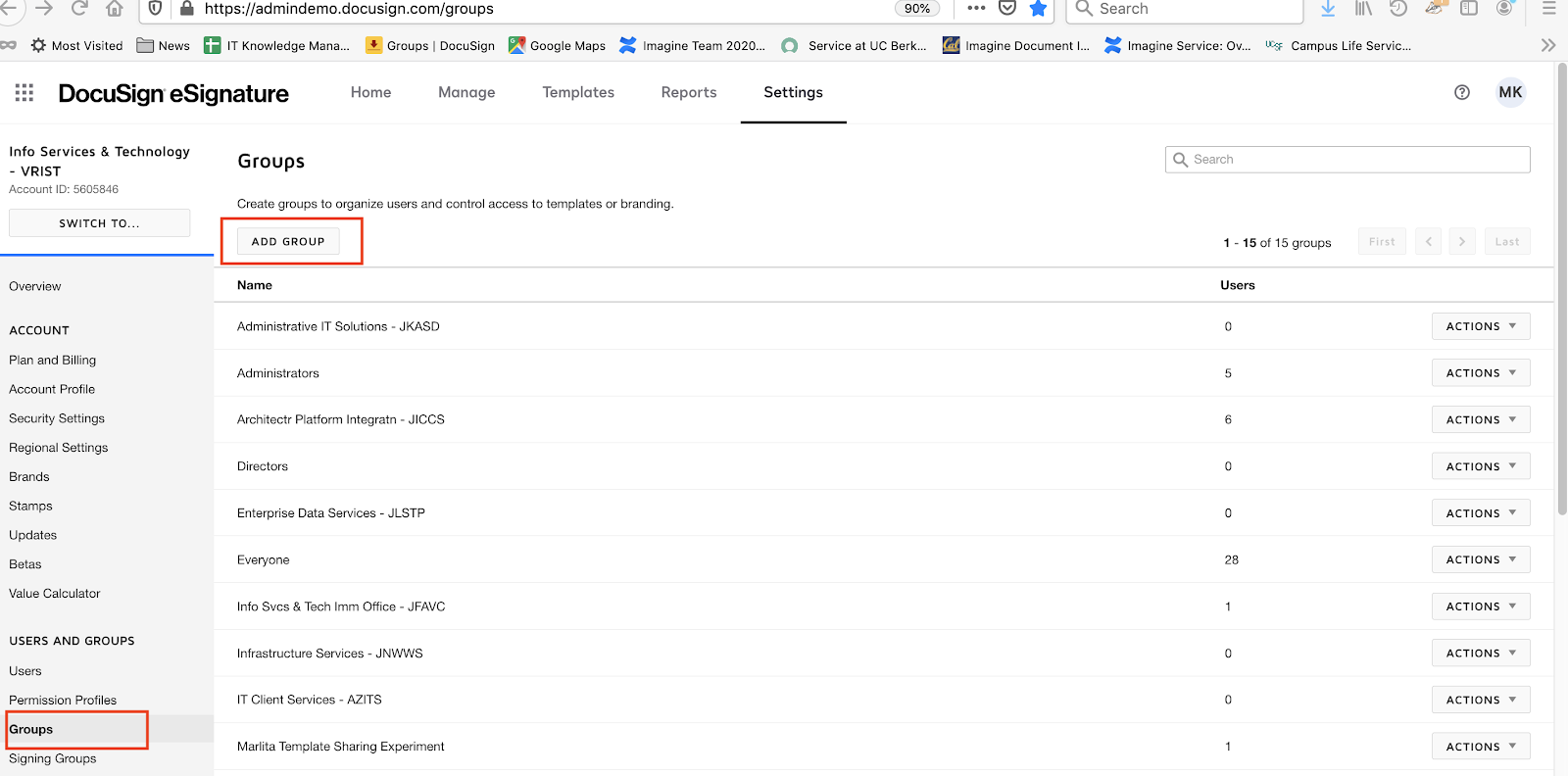Show the bookmarks overflow chevron

1547,45
